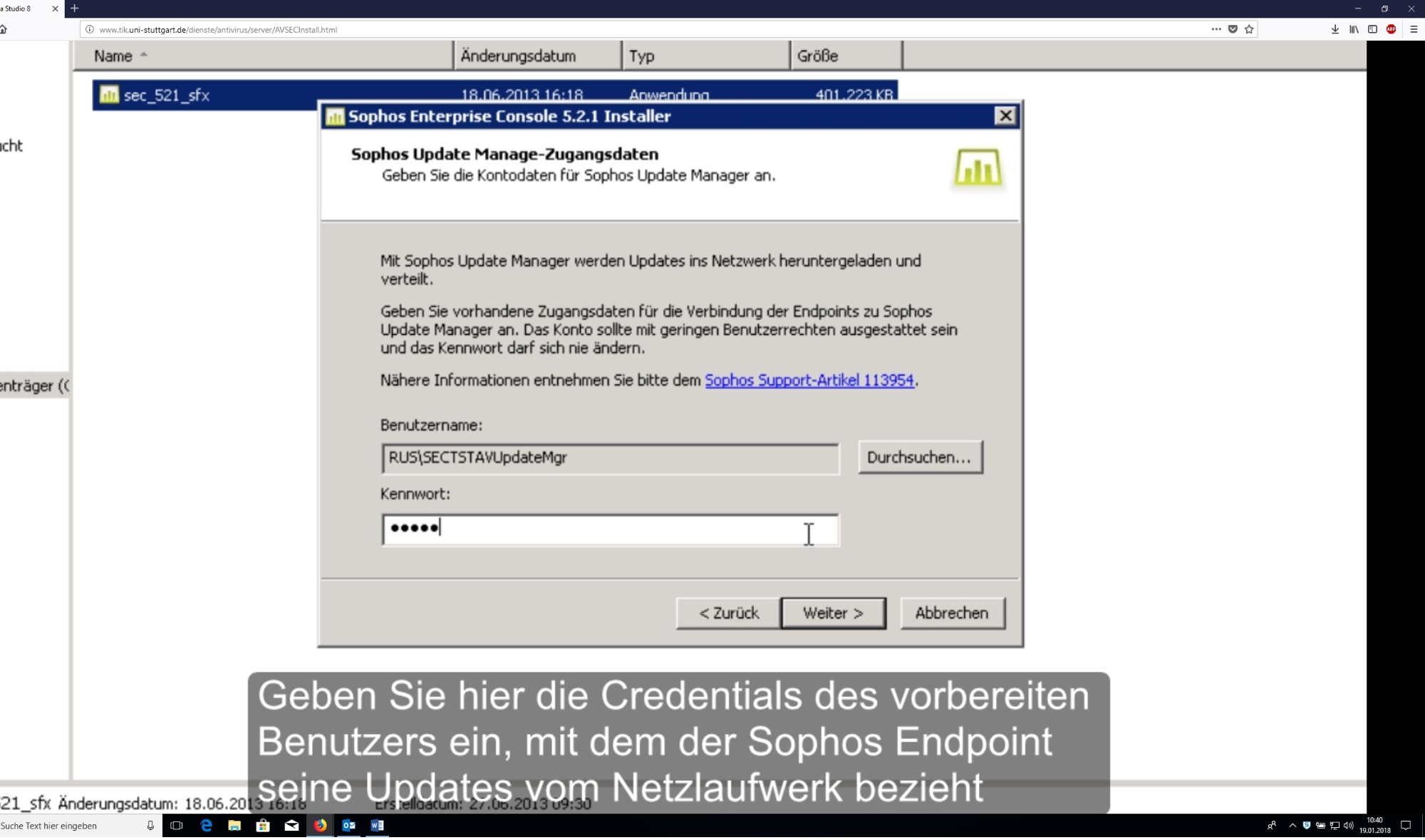Click site information icon in address bar
Image resolution: width=1425 pixels, height=840 pixels.
coord(90,29)
